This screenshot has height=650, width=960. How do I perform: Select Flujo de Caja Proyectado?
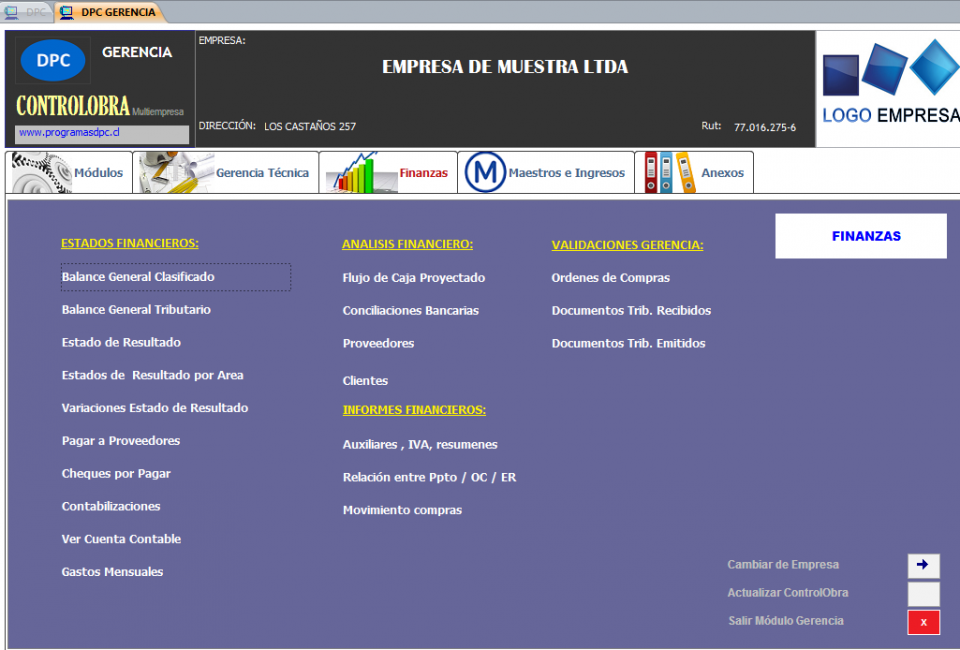pyautogui.click(x=413, y=278)
